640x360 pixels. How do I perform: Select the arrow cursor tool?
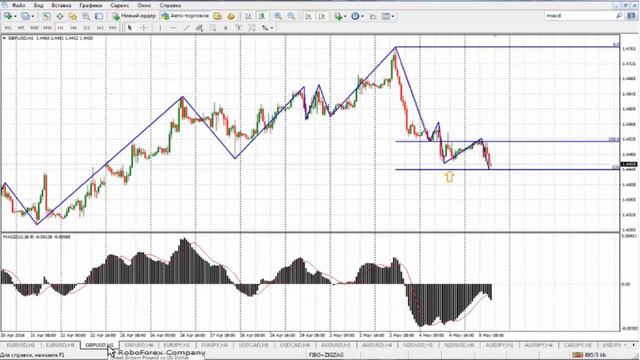point(130,28)
